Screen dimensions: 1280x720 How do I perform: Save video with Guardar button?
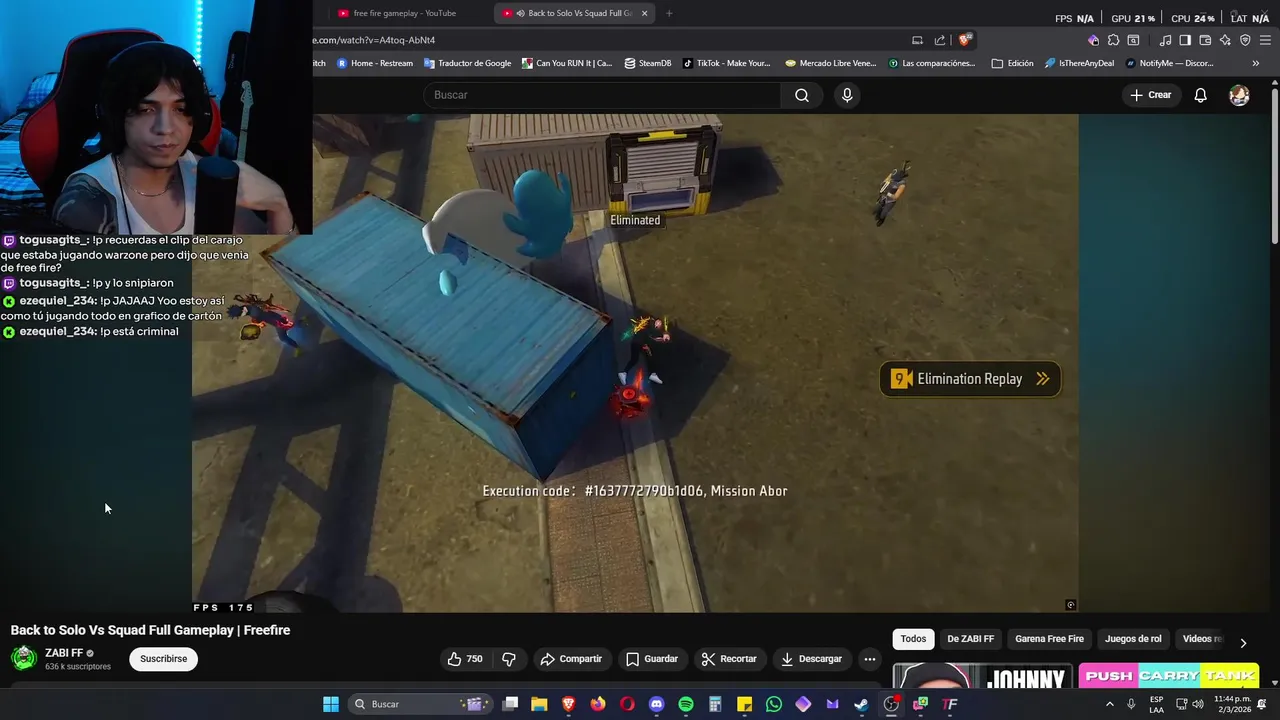tap(652, 659)
